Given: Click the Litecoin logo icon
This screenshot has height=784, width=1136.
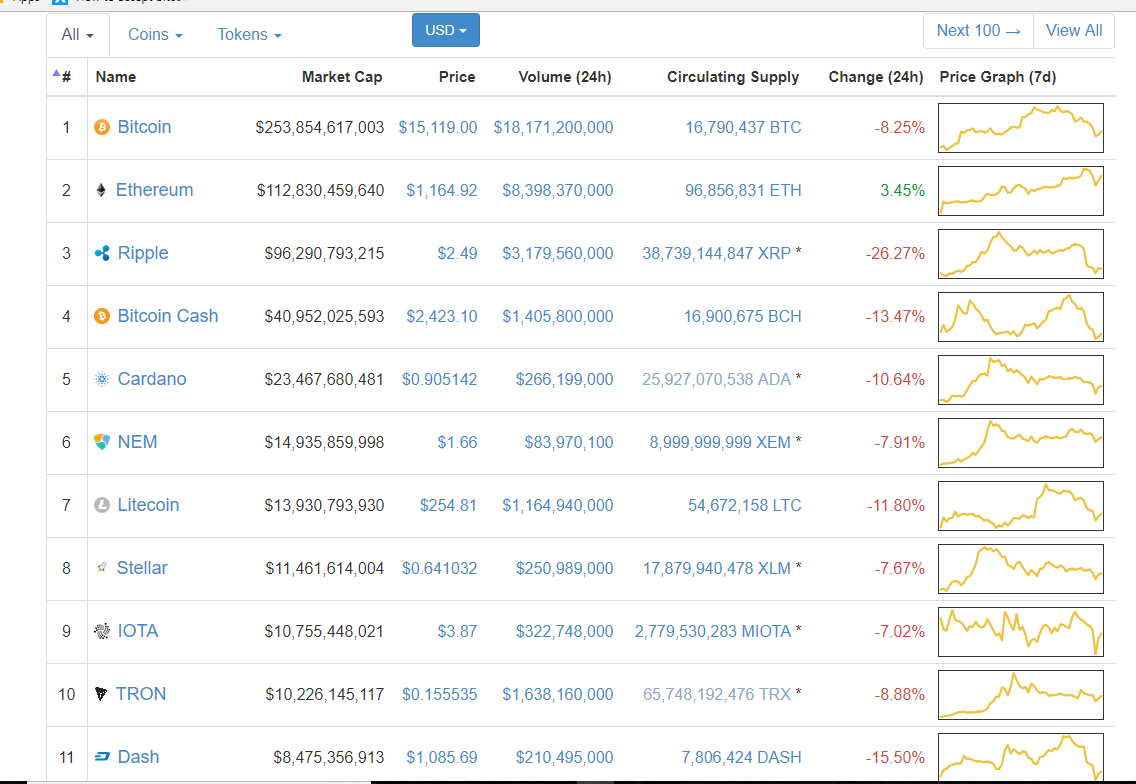Looking at the screenshot, I should (x=102, y=505).
